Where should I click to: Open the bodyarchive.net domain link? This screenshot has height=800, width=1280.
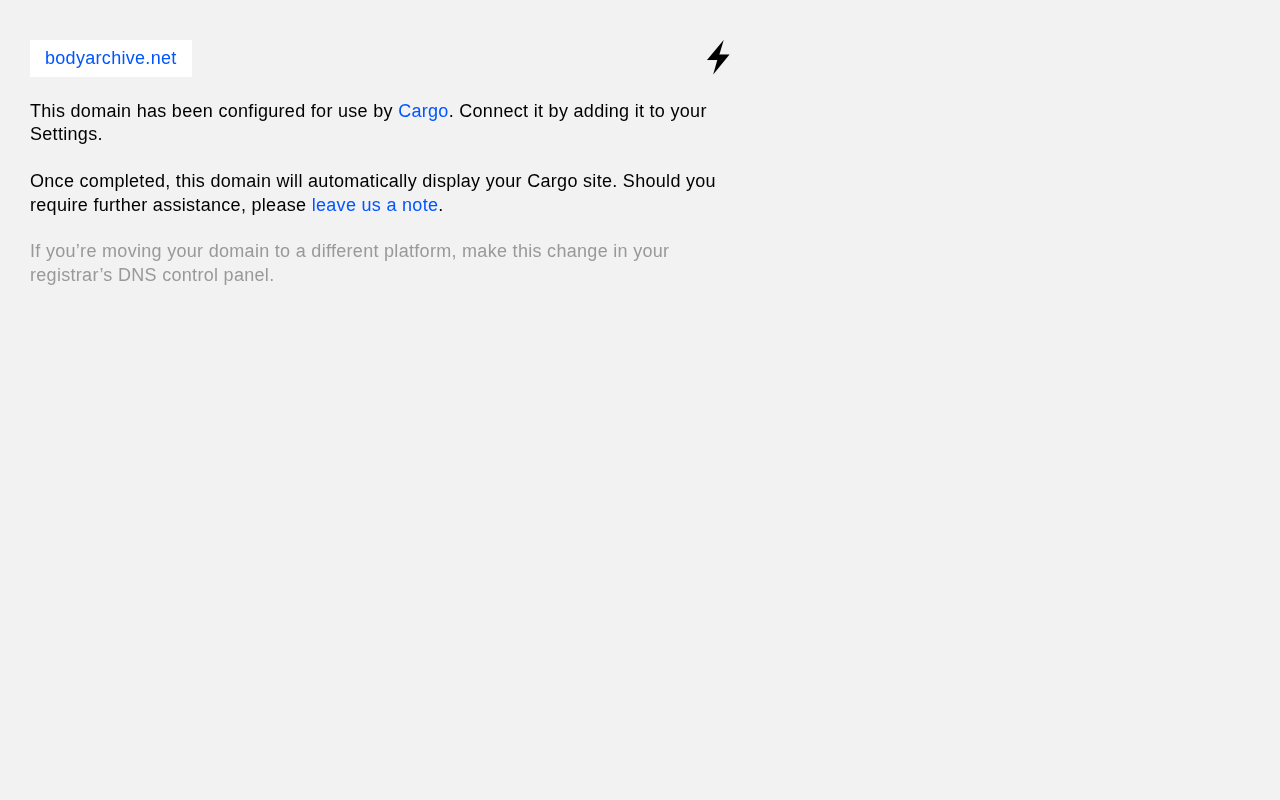(111, 58)
